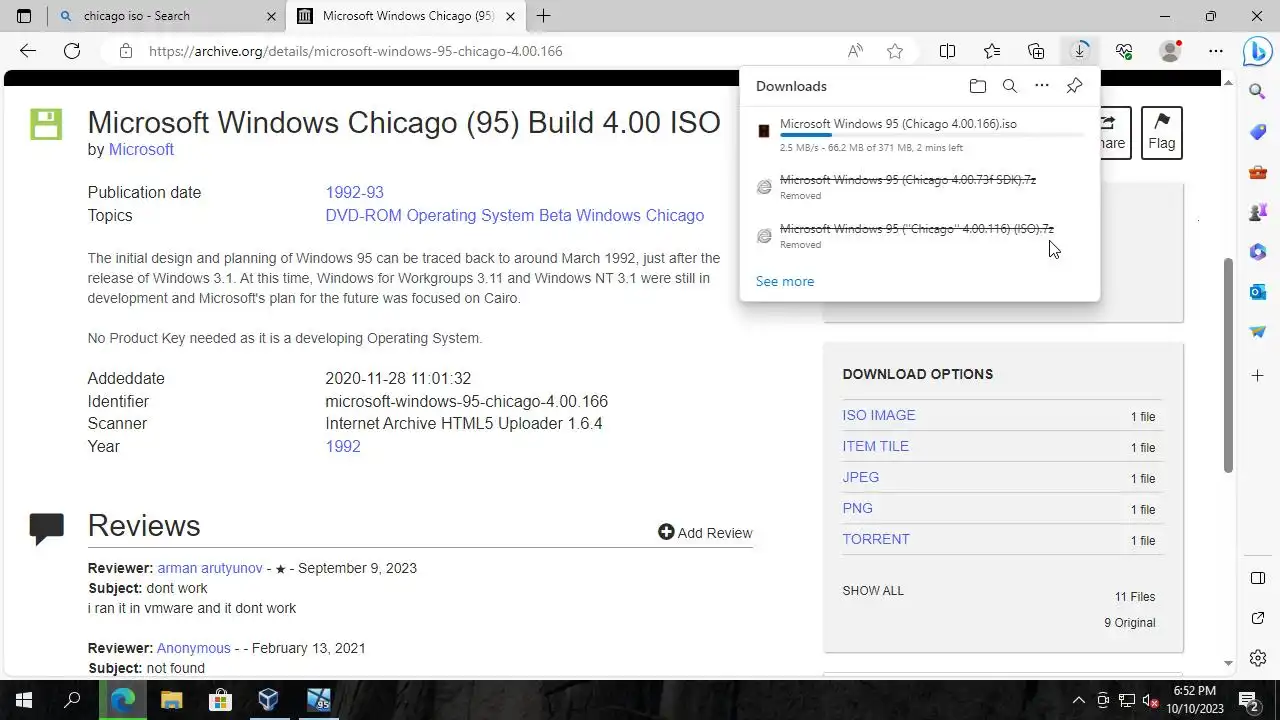Open the 1992 year link
1280x720 pixels.
(343, 446)
